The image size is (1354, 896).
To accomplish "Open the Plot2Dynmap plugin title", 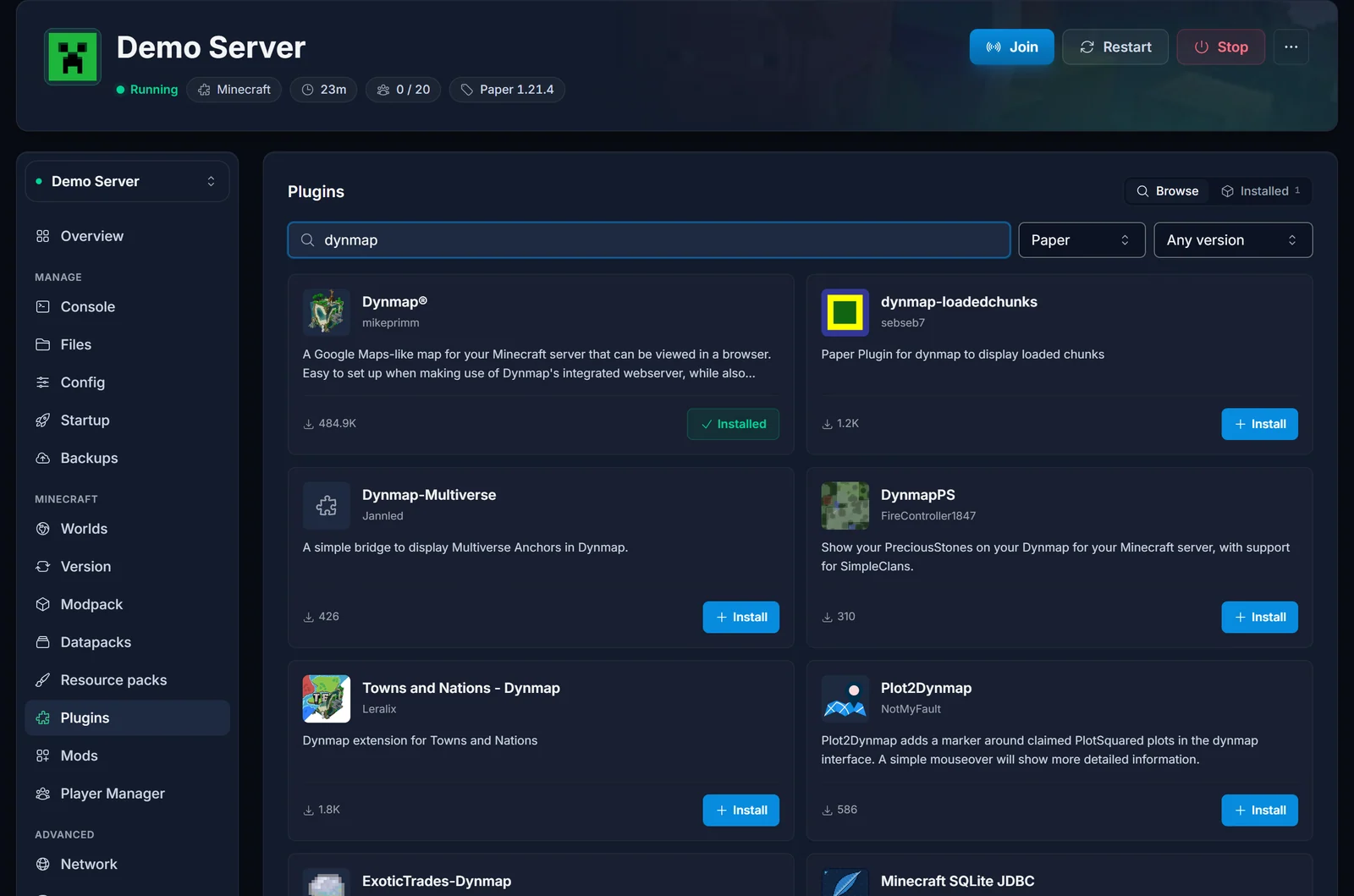I will coord(926,688).
